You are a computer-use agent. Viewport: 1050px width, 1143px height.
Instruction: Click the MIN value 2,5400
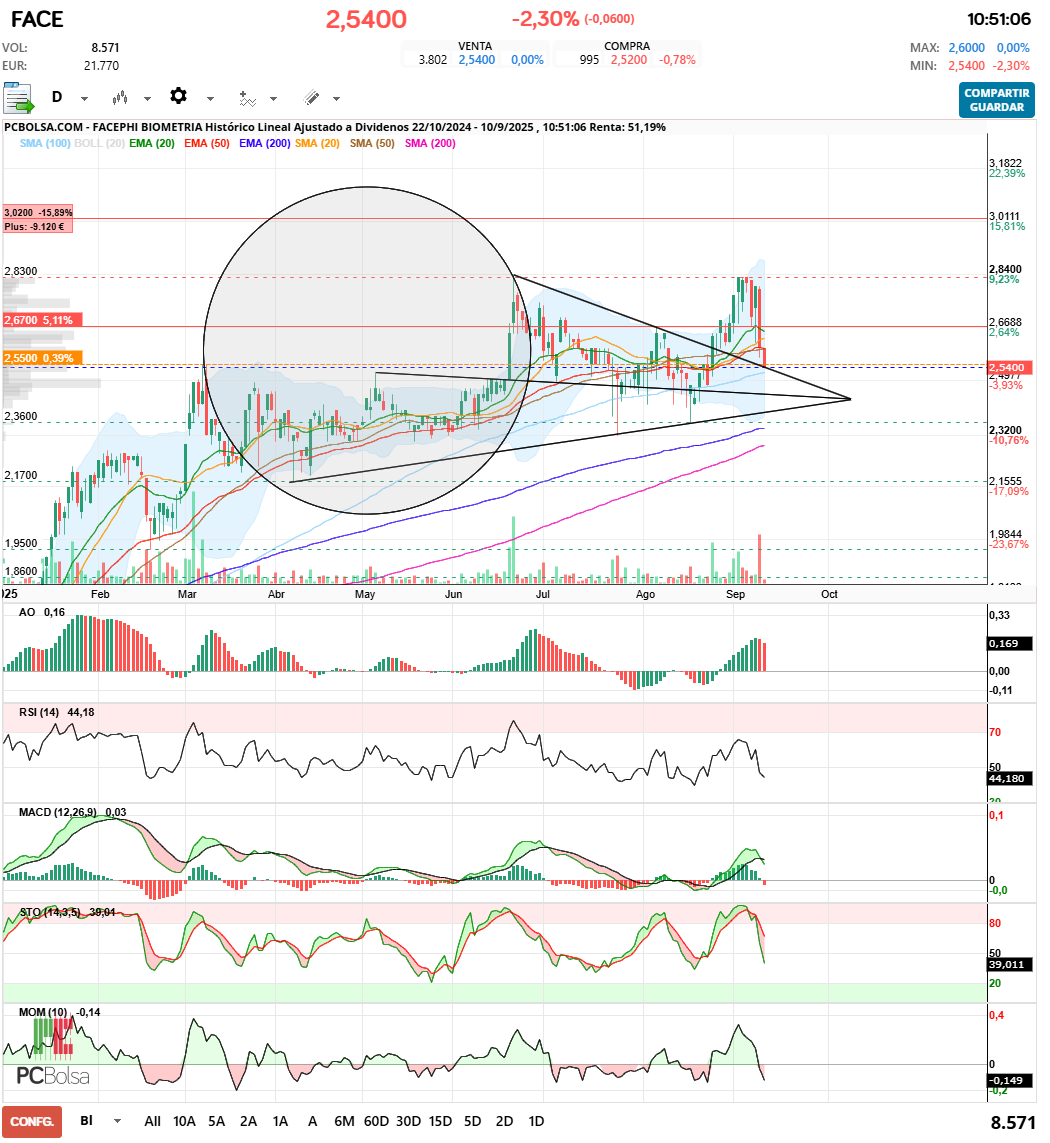966,66
